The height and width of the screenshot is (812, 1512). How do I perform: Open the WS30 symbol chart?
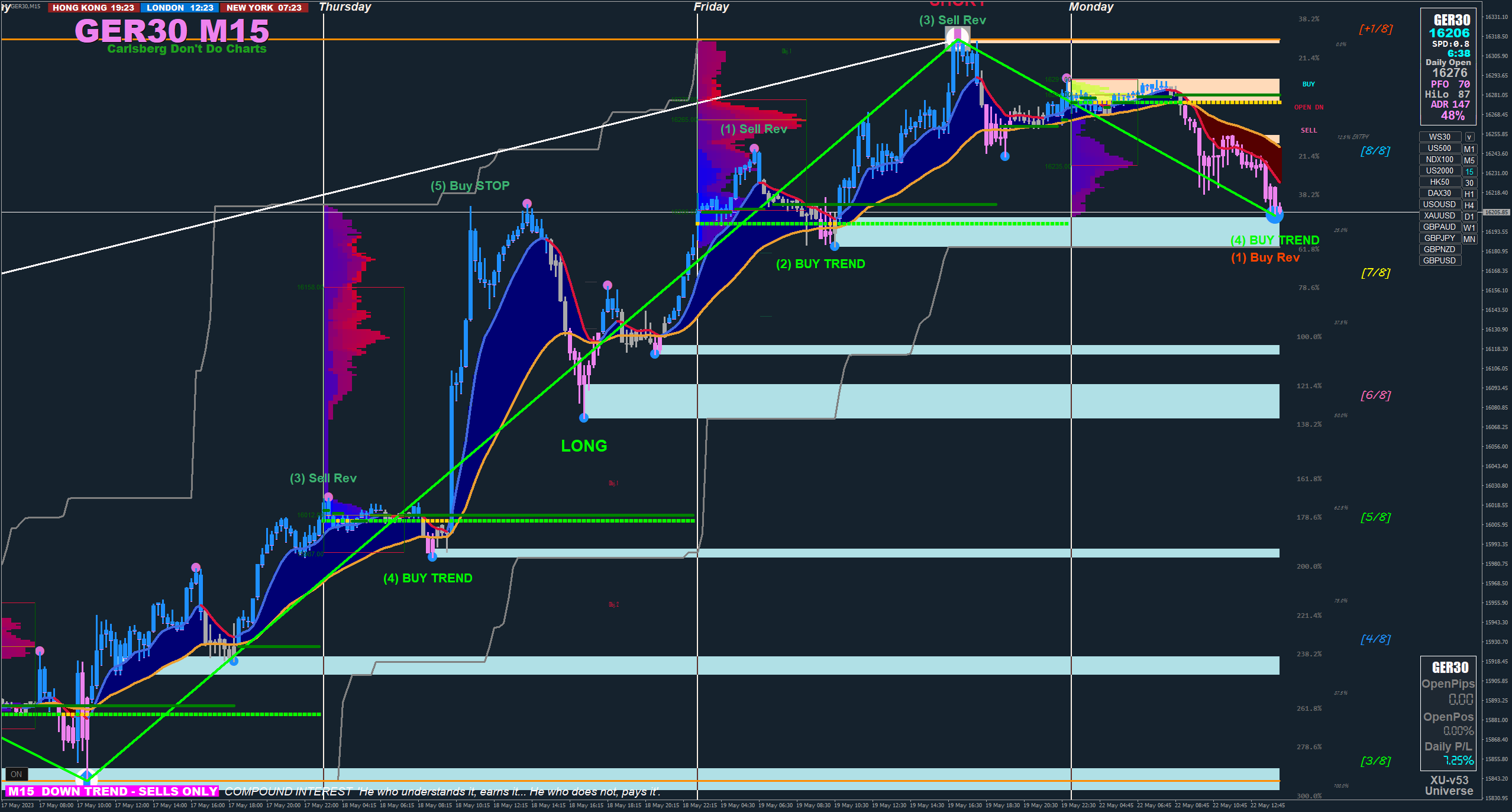[1439, 137]
